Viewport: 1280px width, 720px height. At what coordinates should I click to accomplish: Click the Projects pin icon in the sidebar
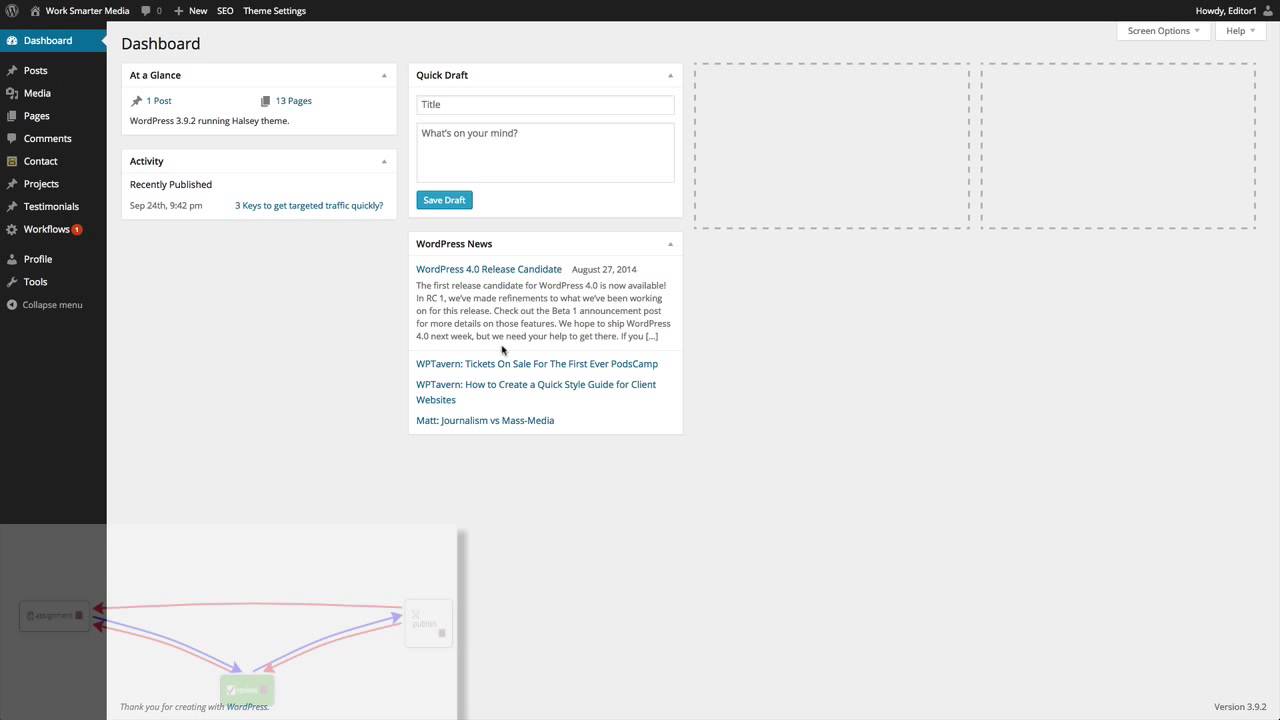(12, 184)
